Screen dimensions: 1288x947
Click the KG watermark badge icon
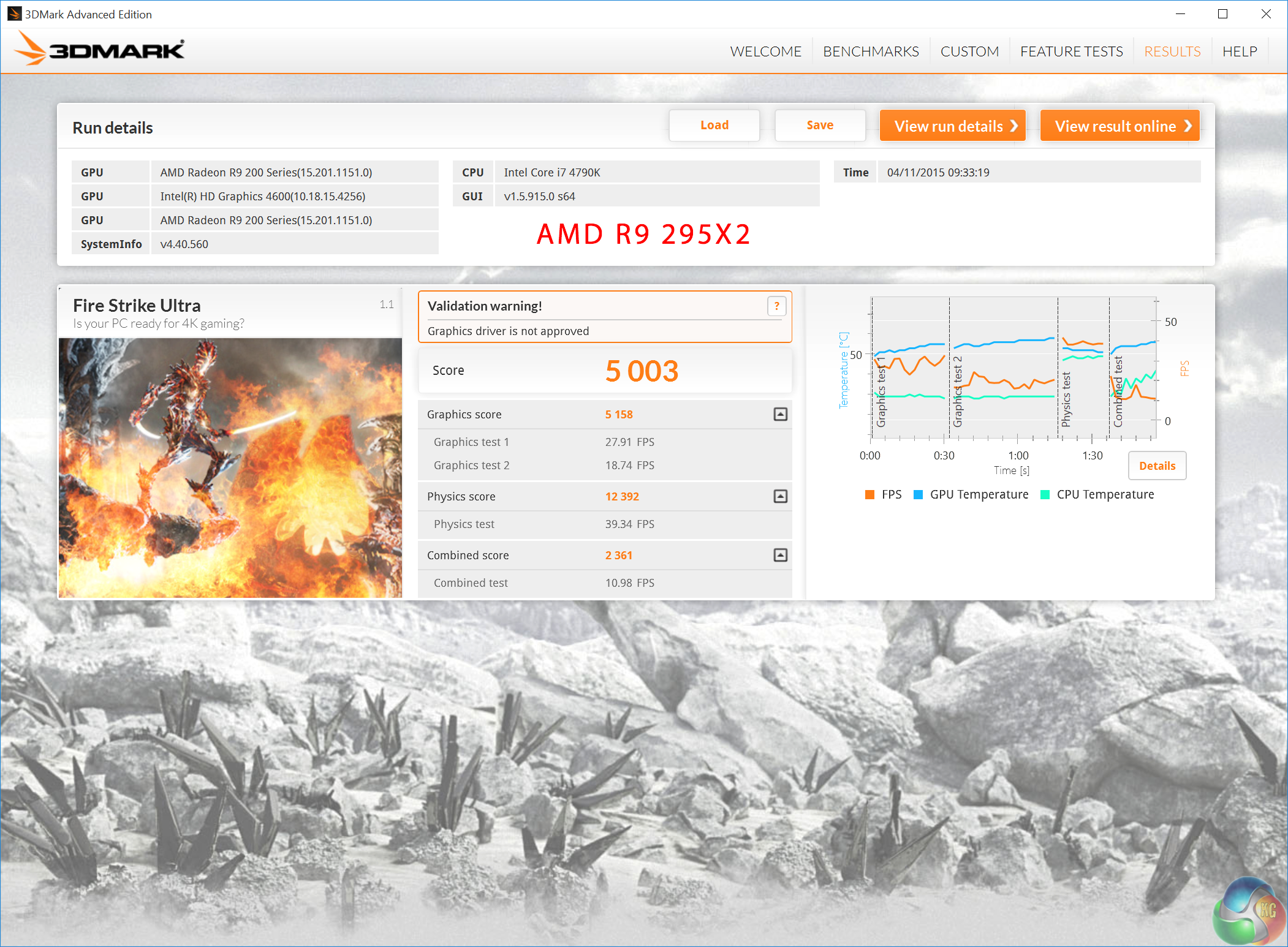tap(1248, 911)
